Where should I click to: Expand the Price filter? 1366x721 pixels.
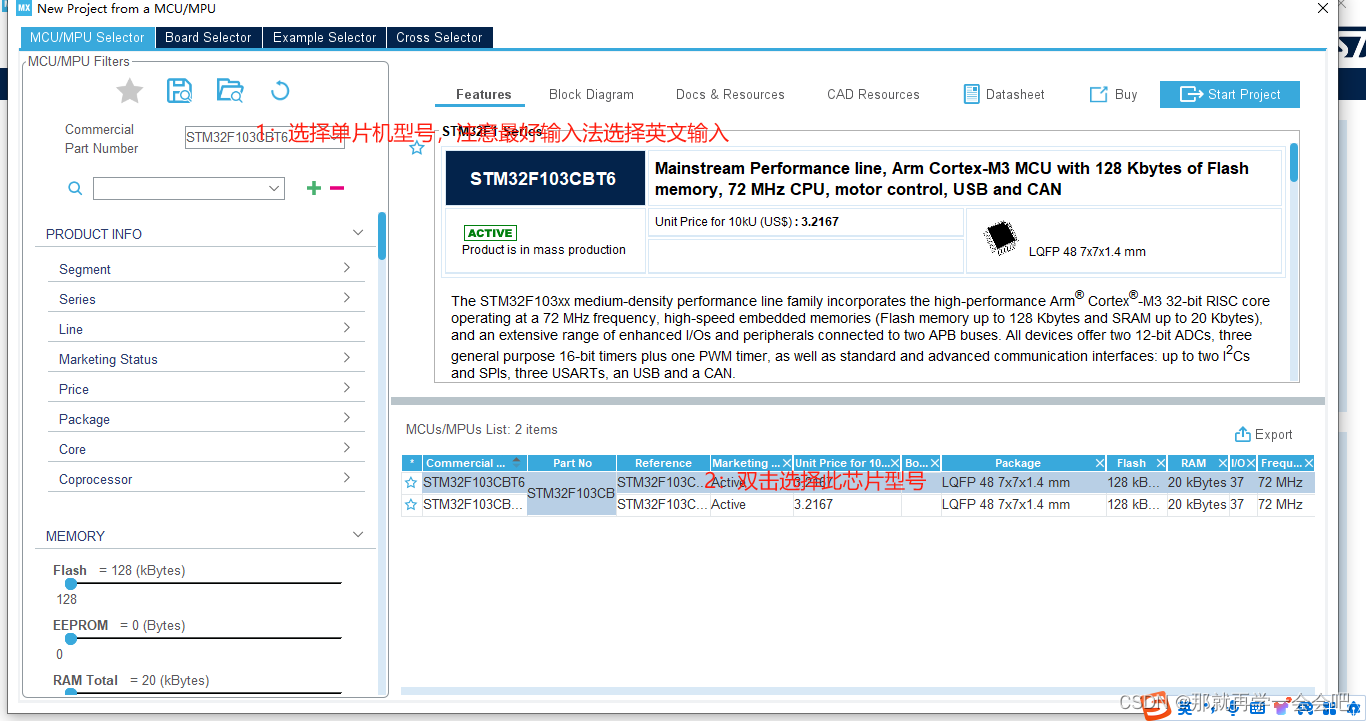click(347, 388)
